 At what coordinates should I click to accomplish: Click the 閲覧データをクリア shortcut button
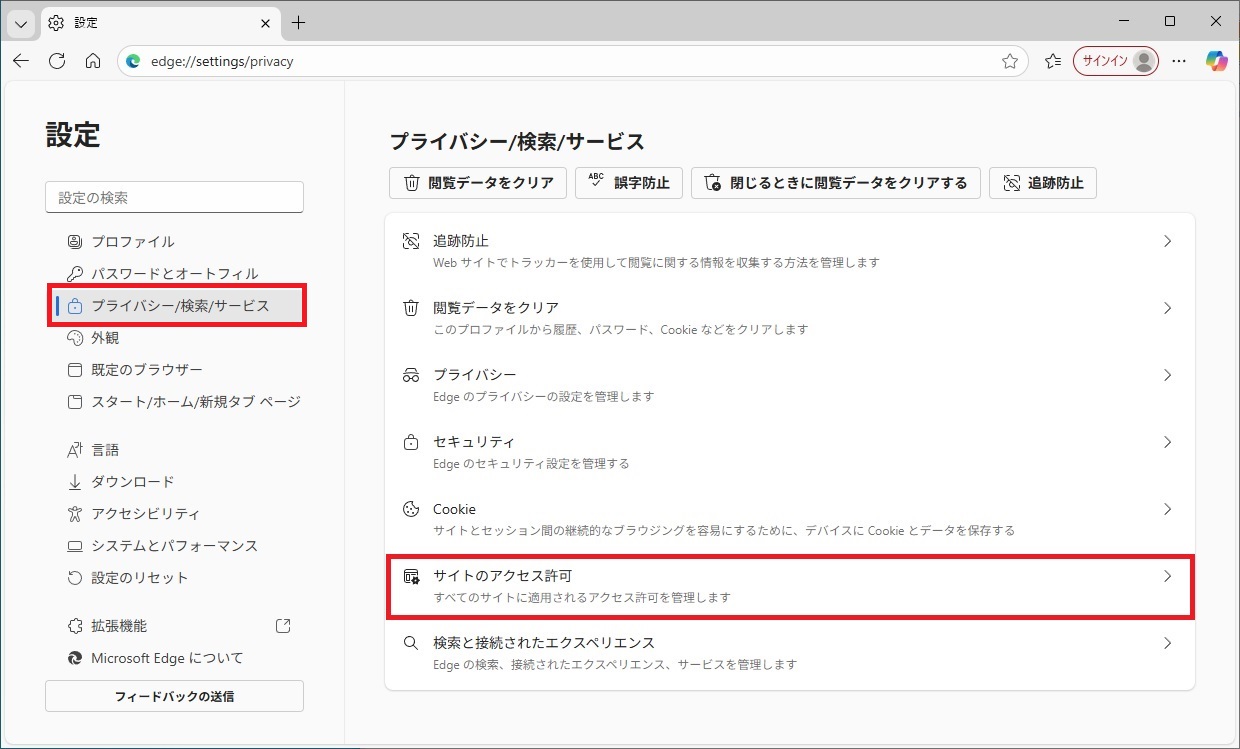pos(478,183)
